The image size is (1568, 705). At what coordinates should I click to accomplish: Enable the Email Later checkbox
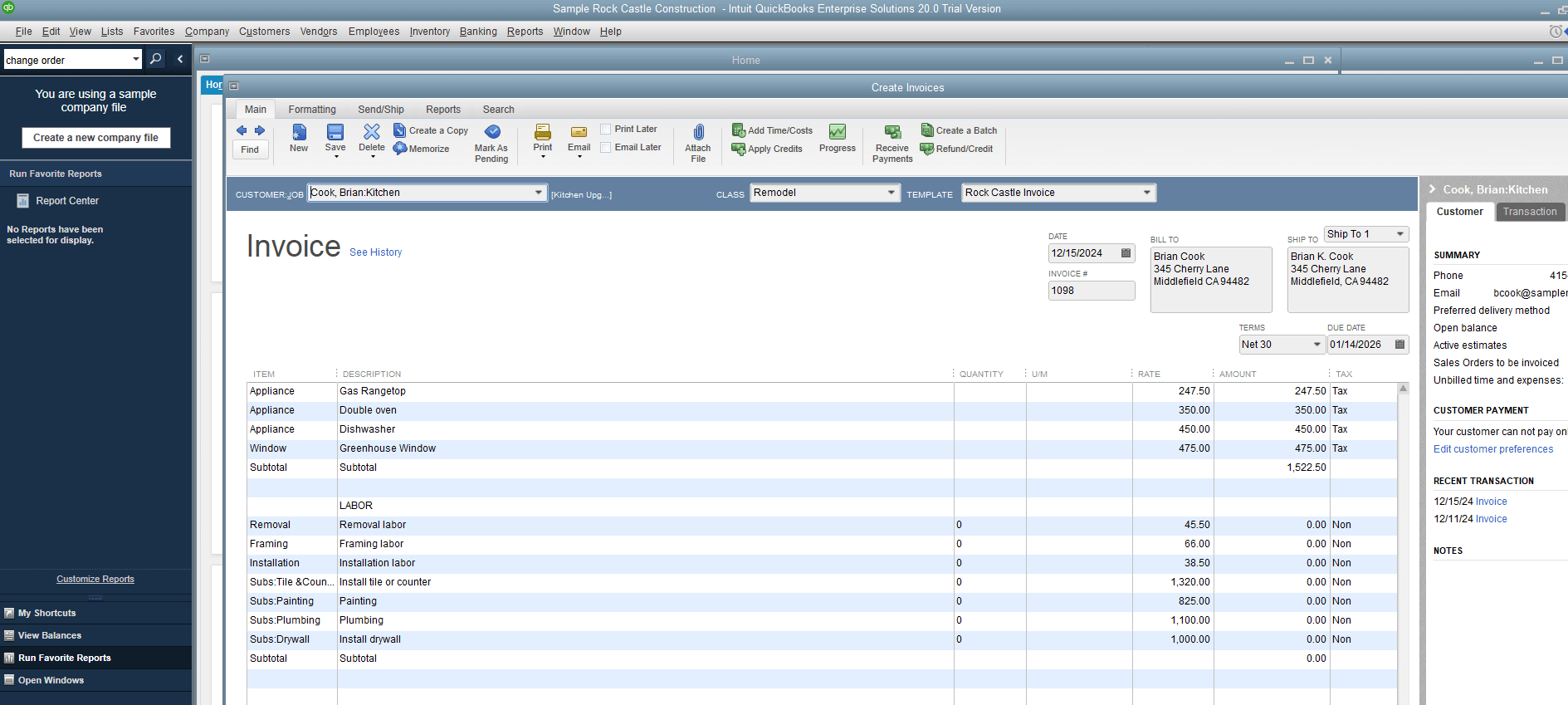click(606, 148)
